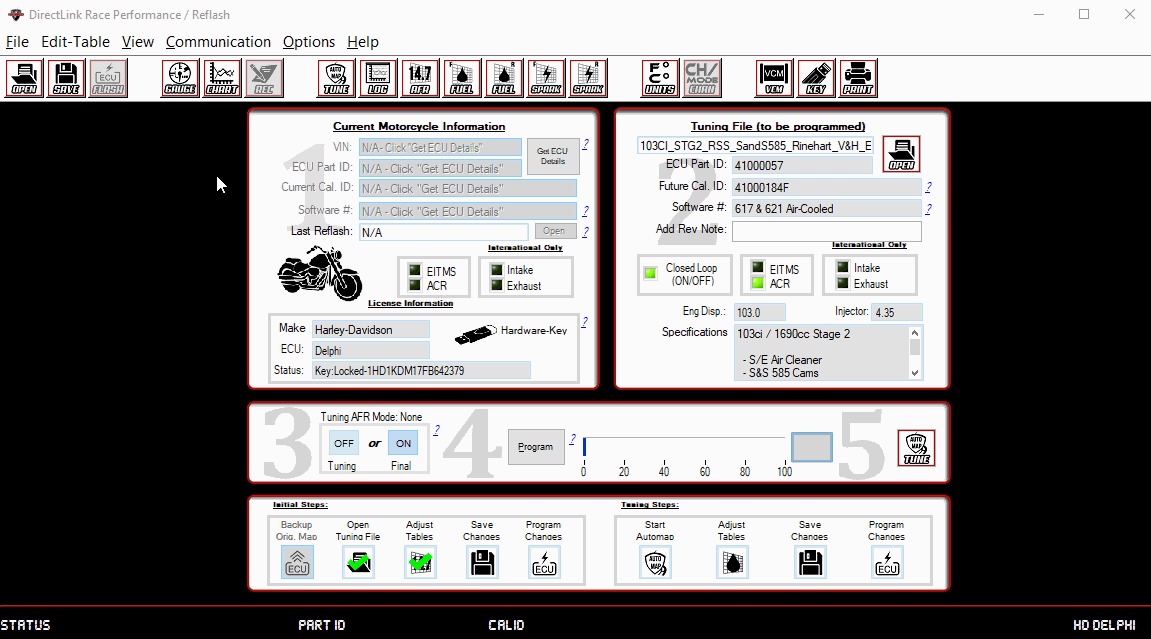Click Program Changes in Tuning Steps
Image resolution: width=1151 pixels, height=639 pixels.
point(887,562)
